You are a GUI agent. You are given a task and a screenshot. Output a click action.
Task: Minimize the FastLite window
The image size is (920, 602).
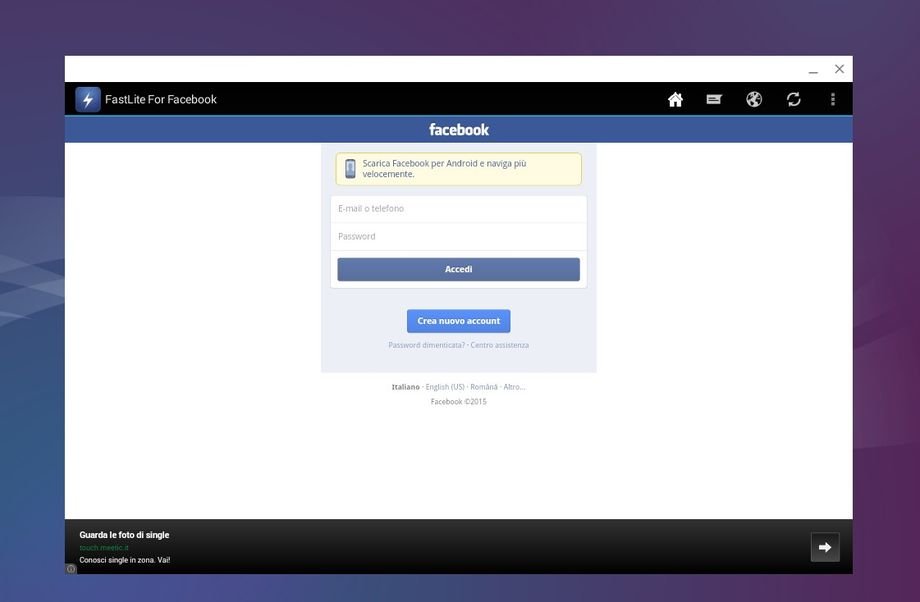point(813,70)
